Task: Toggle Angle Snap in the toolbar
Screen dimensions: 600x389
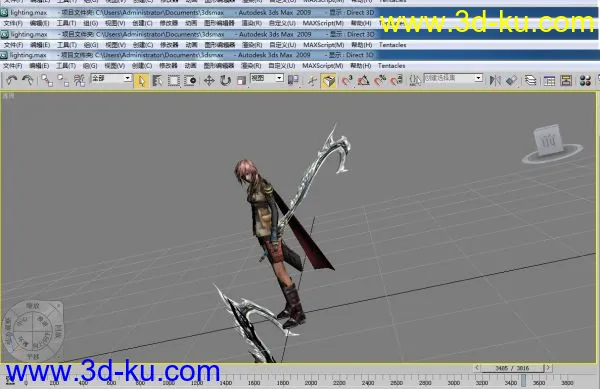Action: click(x=364, y=81)
